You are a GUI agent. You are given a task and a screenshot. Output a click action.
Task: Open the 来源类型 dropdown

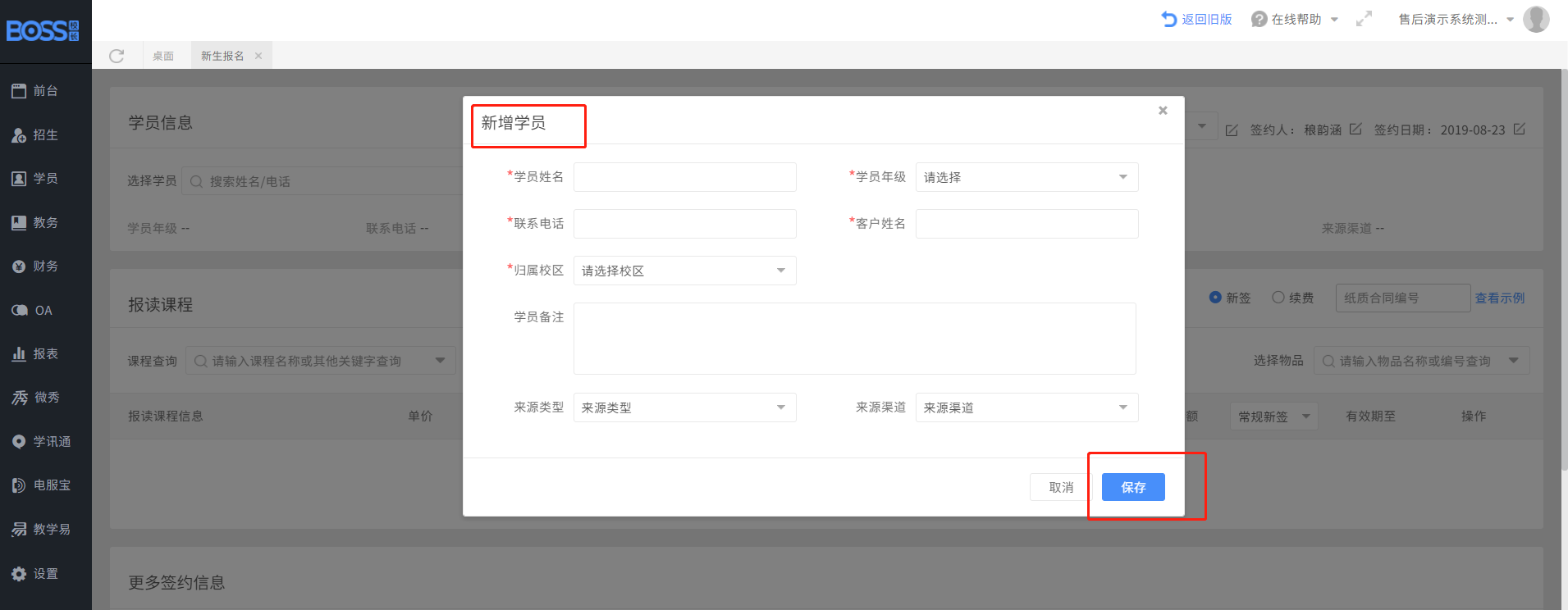(x=684, y=407)
